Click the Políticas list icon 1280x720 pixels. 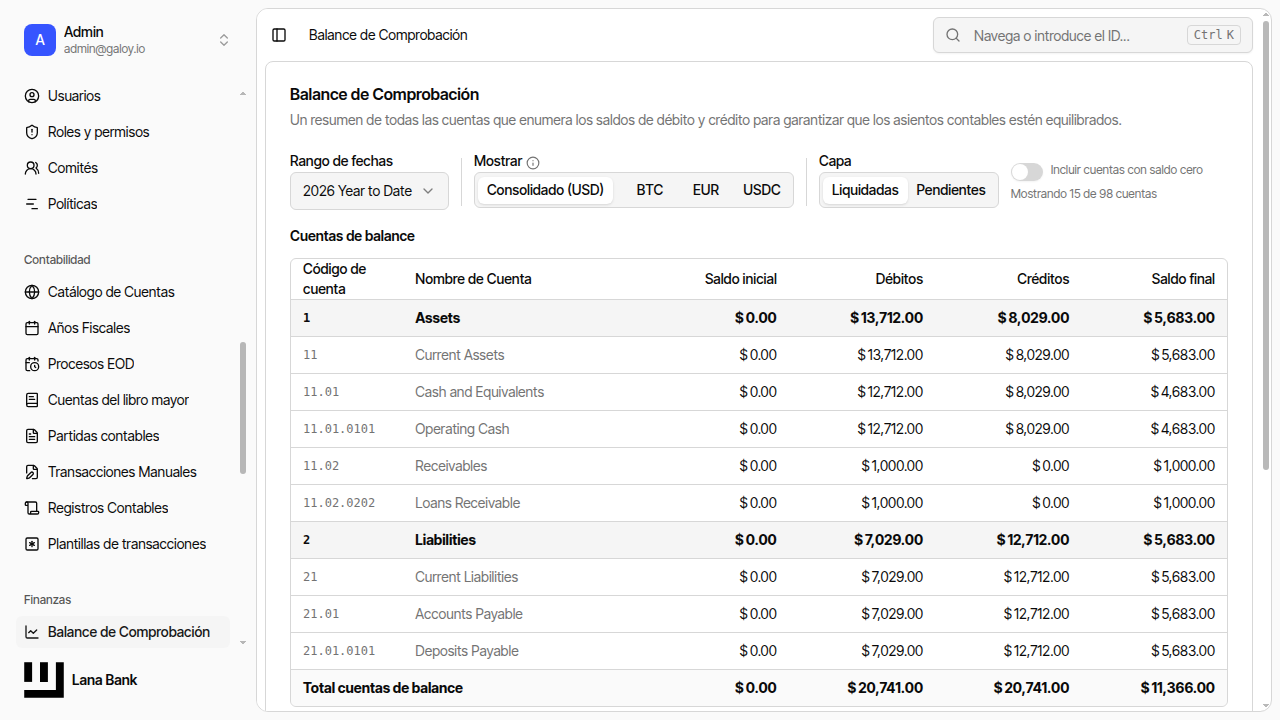click(x=32, y=204)
